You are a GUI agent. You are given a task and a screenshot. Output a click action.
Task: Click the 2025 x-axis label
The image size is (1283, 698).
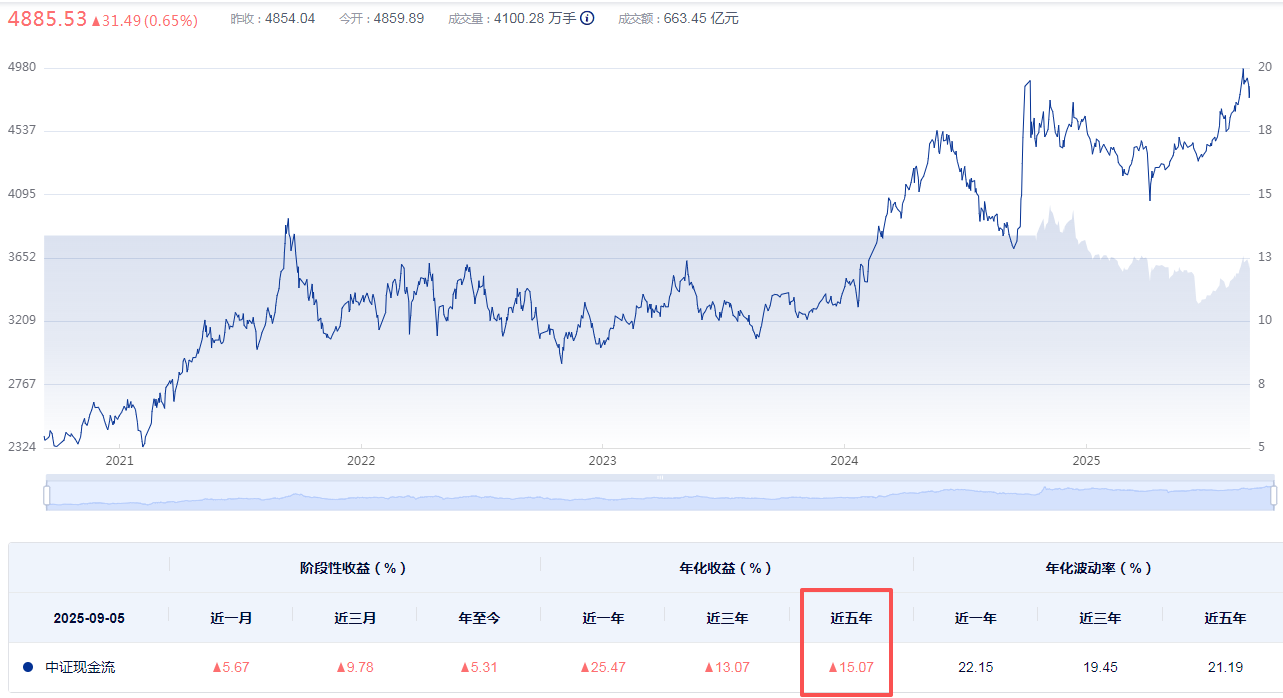click(x=1086, y=461)
